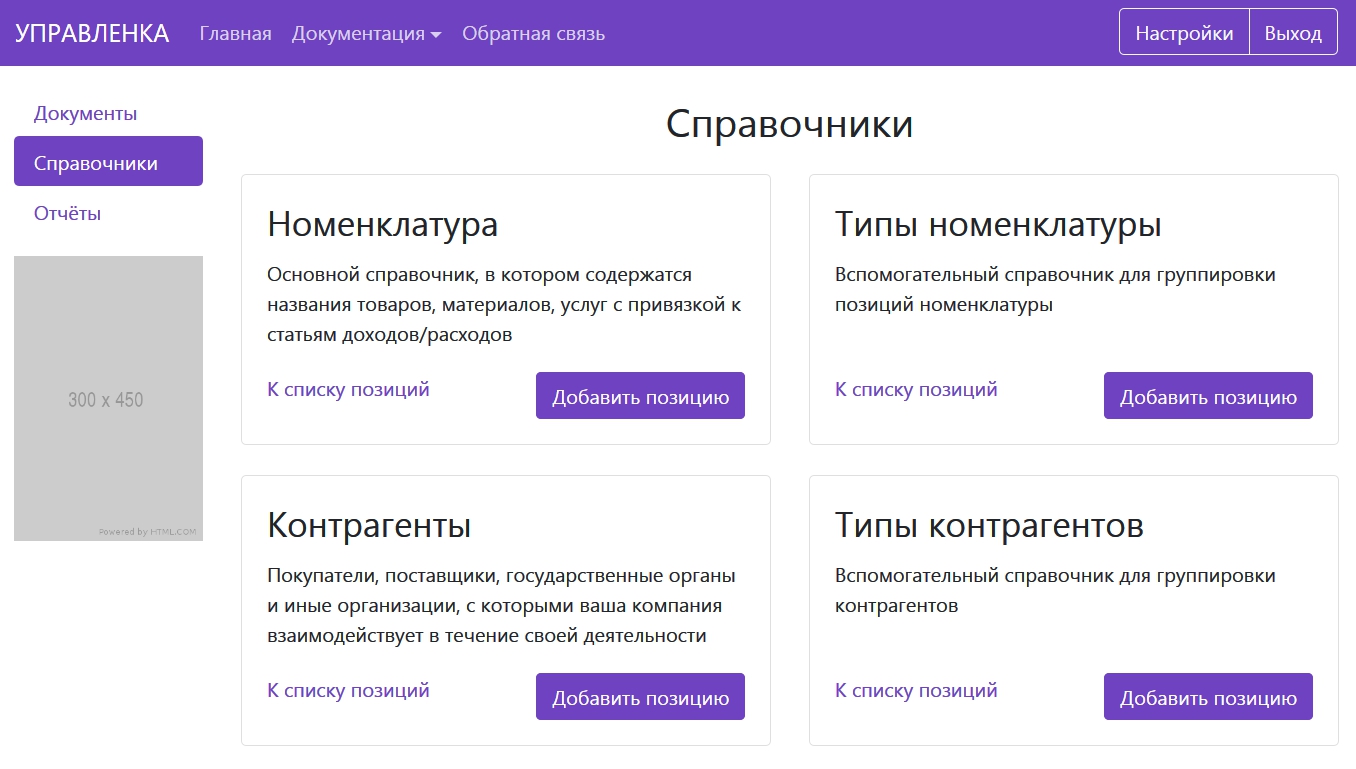Click the УПРАВЛЕНКА brand logo
The image size is (1356, 769).
click(92, 33)
